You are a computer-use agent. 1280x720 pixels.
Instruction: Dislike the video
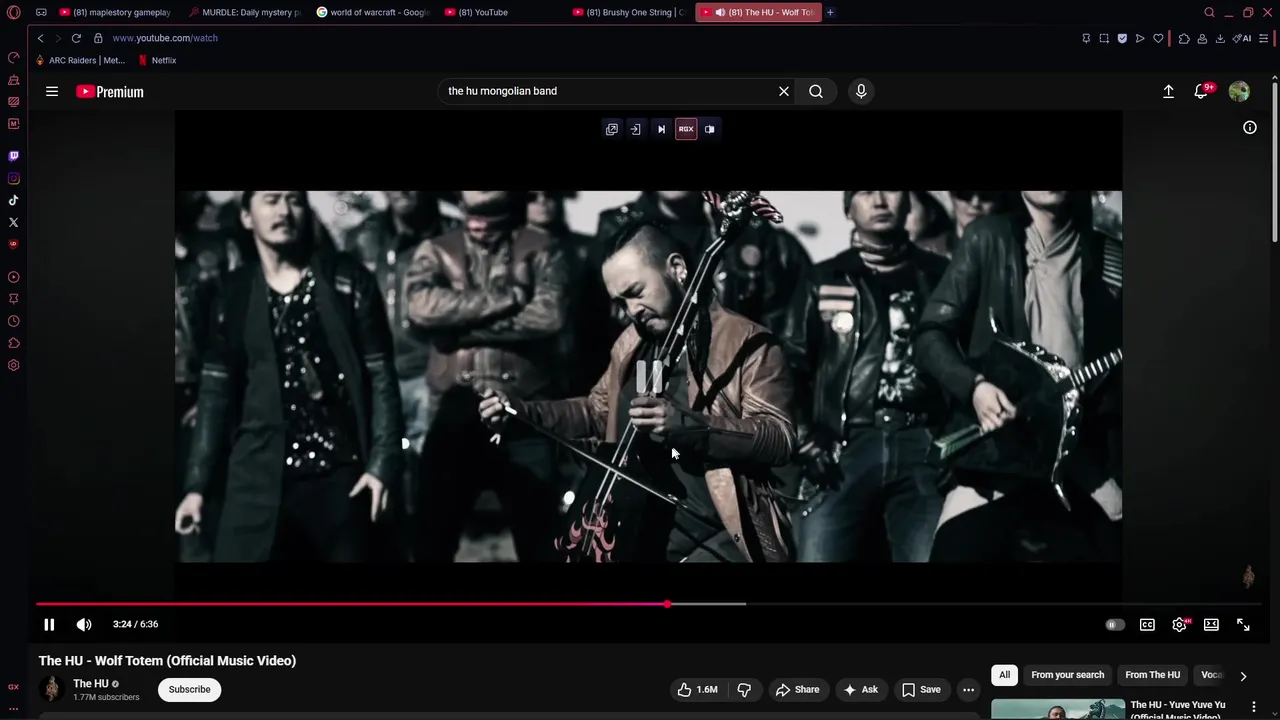point(744,689)
